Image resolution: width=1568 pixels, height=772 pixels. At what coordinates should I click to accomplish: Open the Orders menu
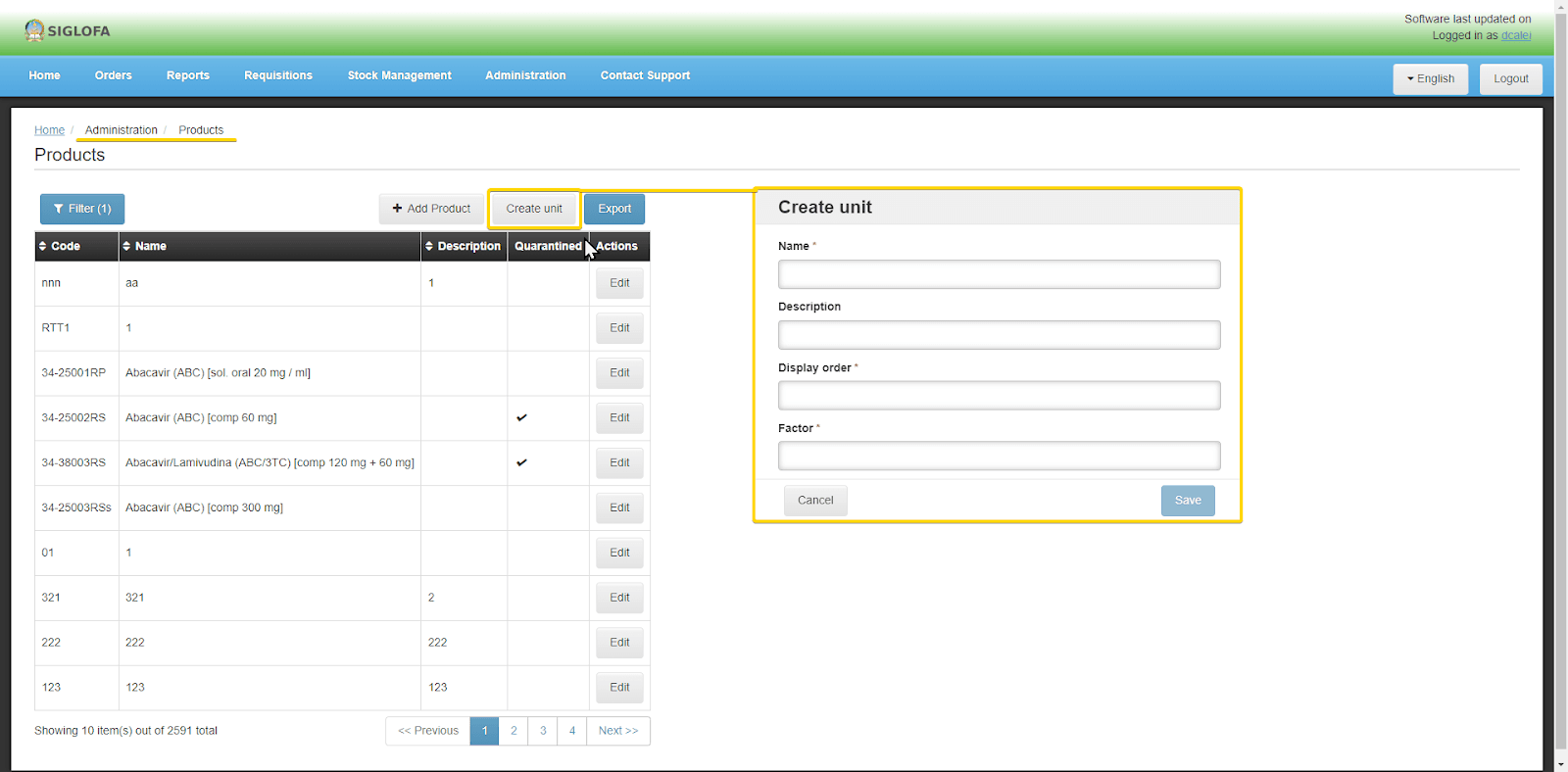(114, 75)
